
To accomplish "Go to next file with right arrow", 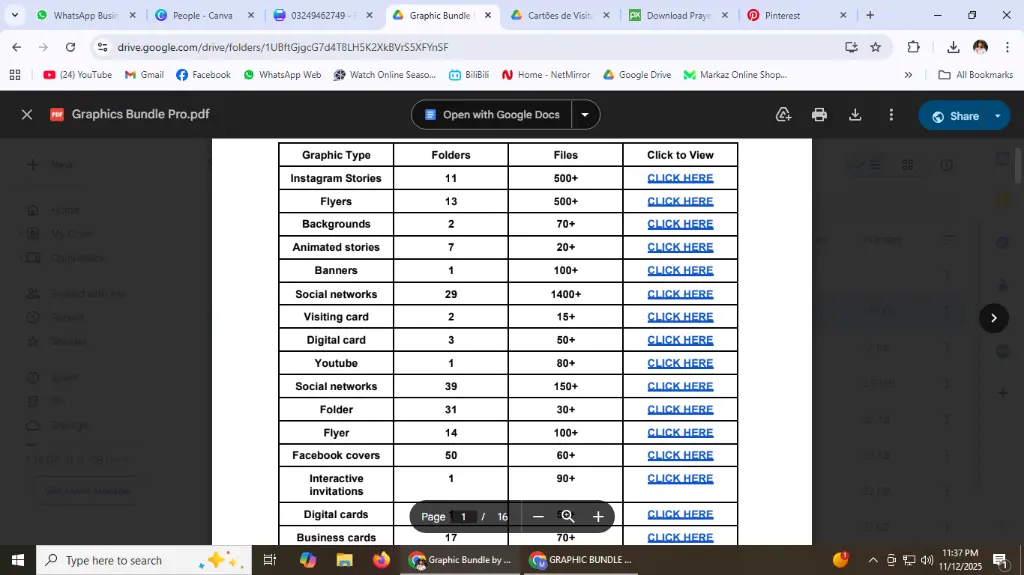I will tap(993, 318).
